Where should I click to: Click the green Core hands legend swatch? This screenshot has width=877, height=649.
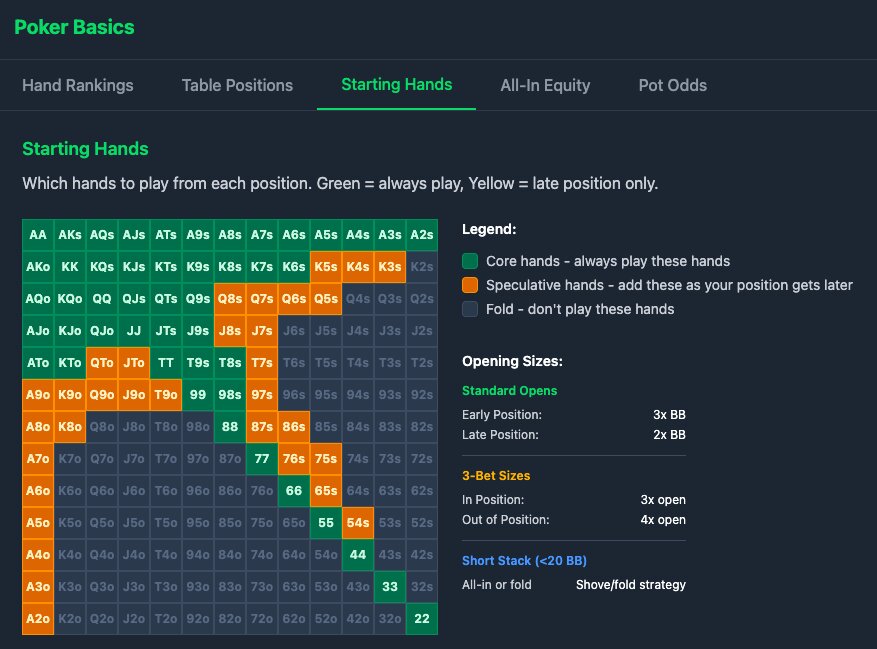point(469,261)
